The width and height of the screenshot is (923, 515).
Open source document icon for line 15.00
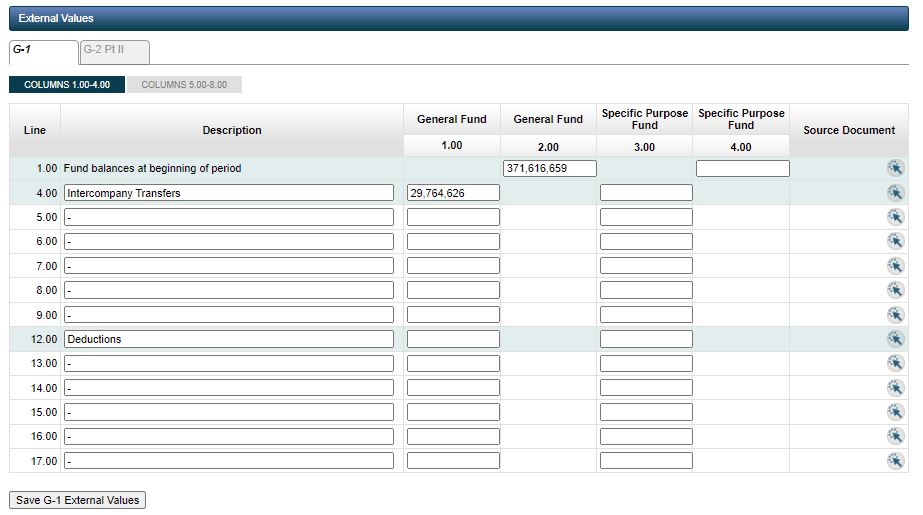point(895,412)
